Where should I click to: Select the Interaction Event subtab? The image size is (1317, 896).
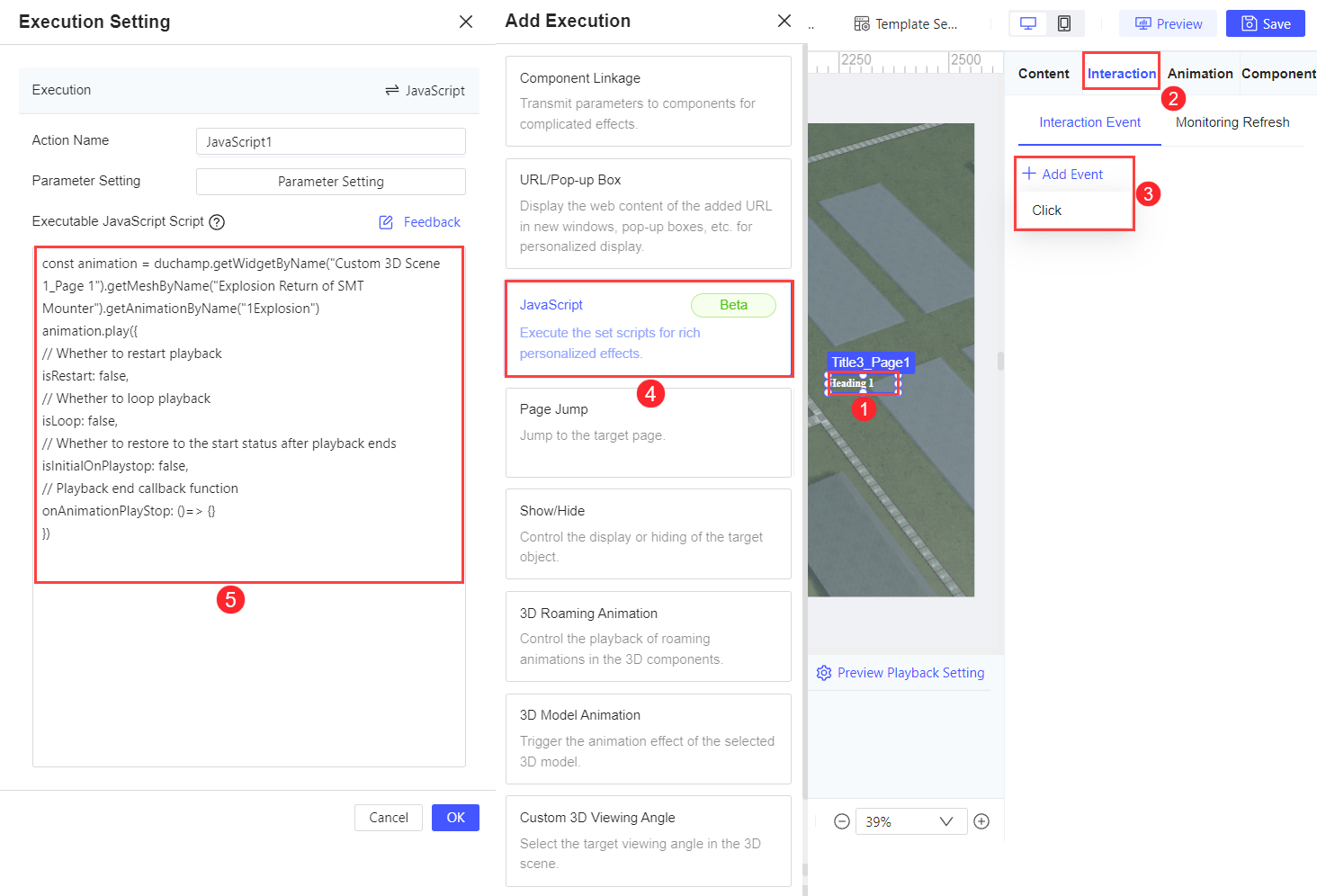[1089, 122]
